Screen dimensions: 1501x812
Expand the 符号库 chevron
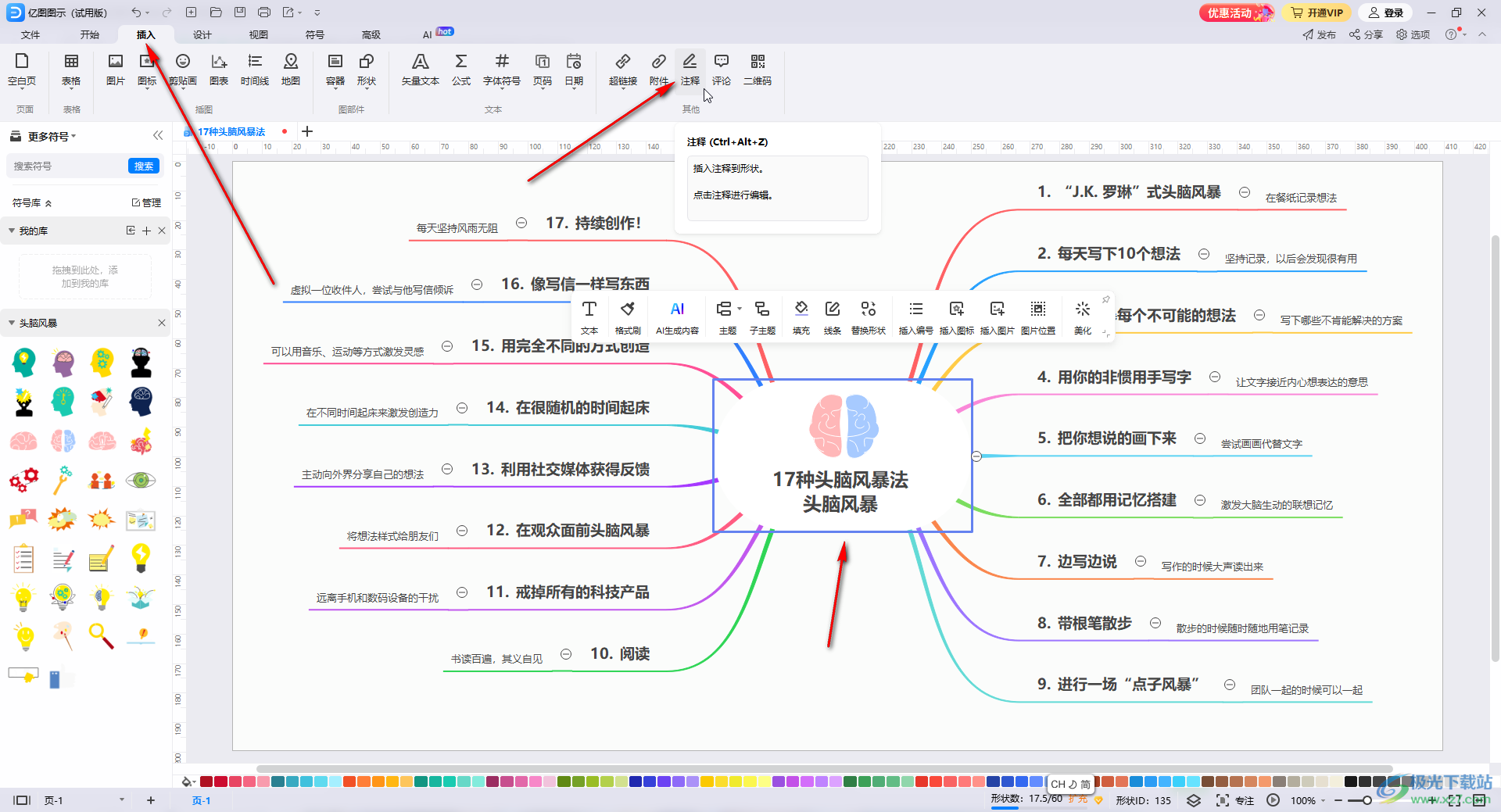(48, 203)
